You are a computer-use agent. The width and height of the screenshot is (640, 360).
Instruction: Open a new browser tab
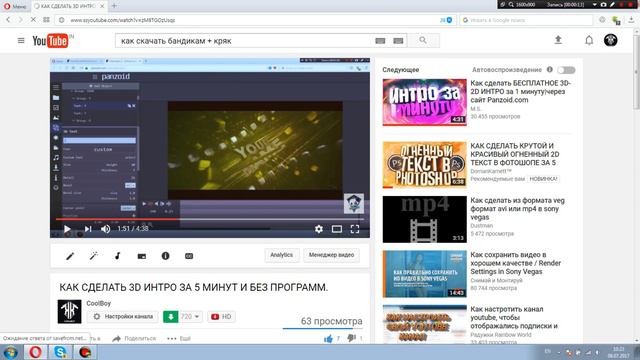click(114, 6)
